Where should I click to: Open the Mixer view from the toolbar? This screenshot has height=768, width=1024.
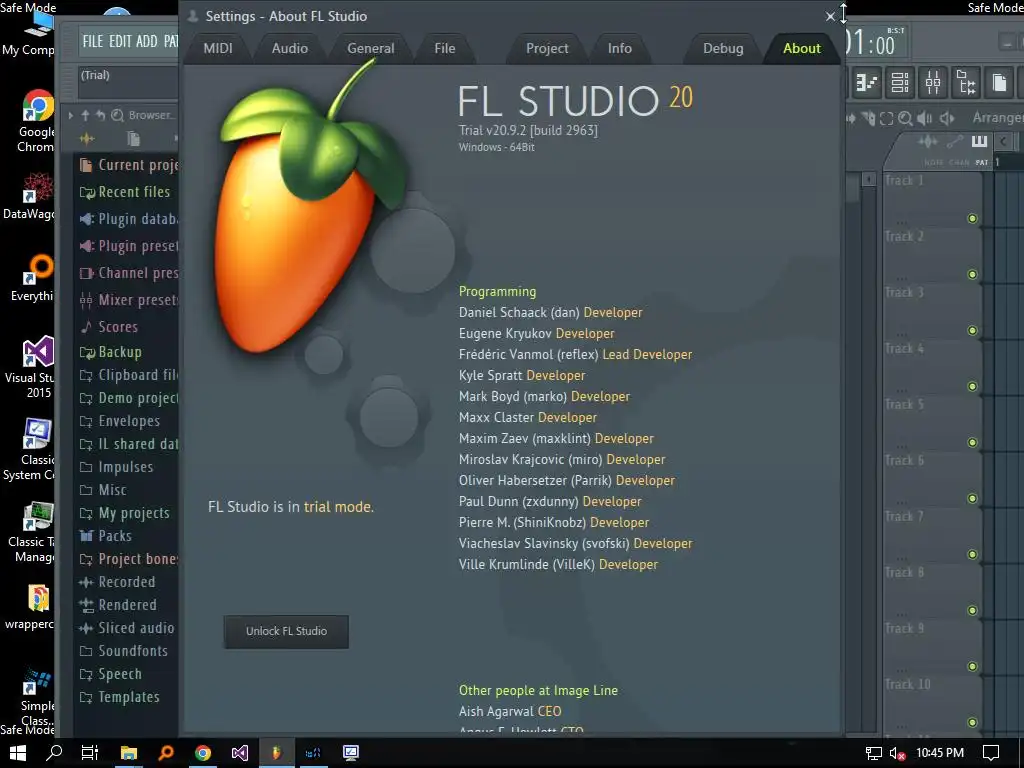pos(933,83)
